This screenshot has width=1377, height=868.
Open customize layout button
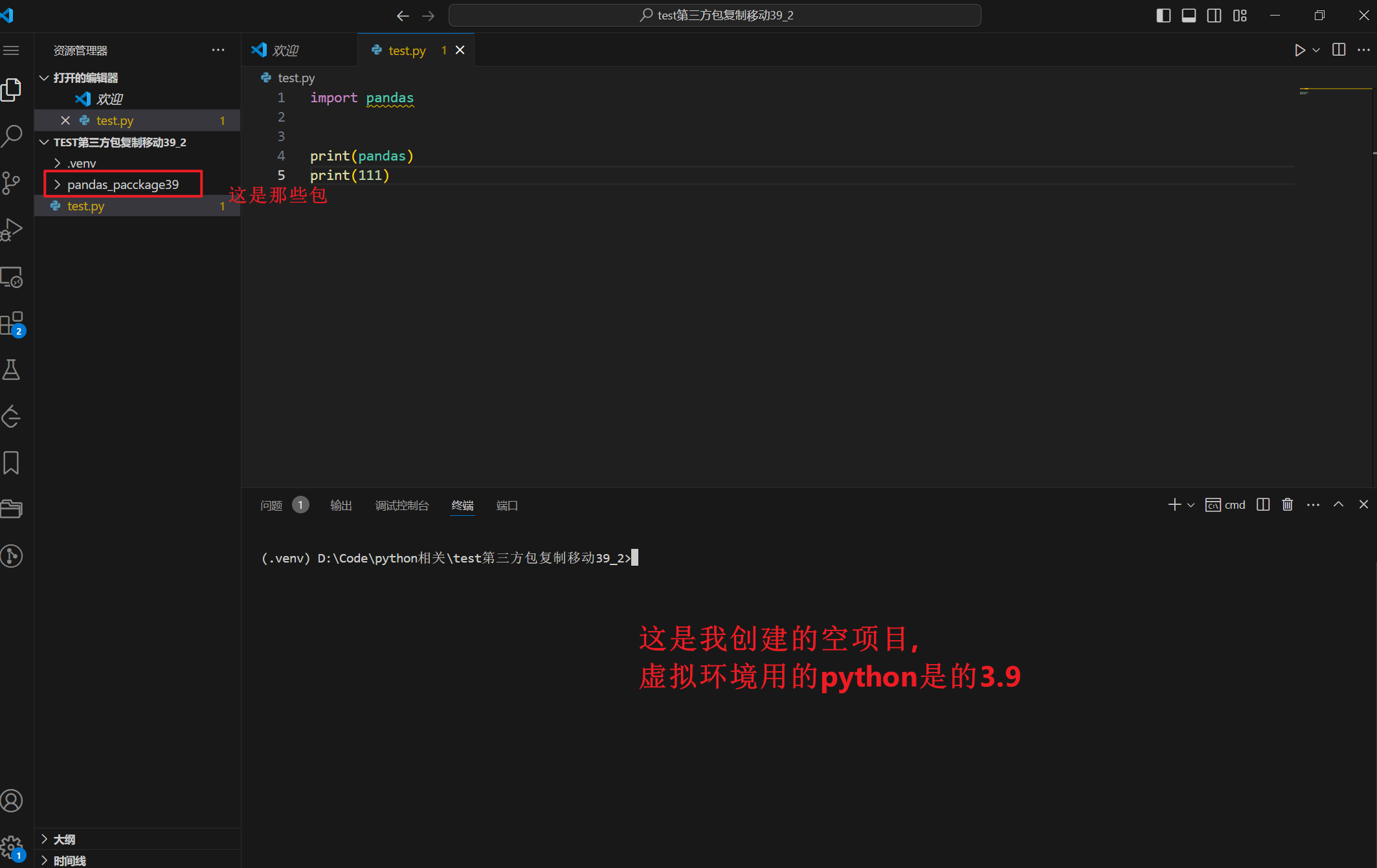coord(1240,16)
